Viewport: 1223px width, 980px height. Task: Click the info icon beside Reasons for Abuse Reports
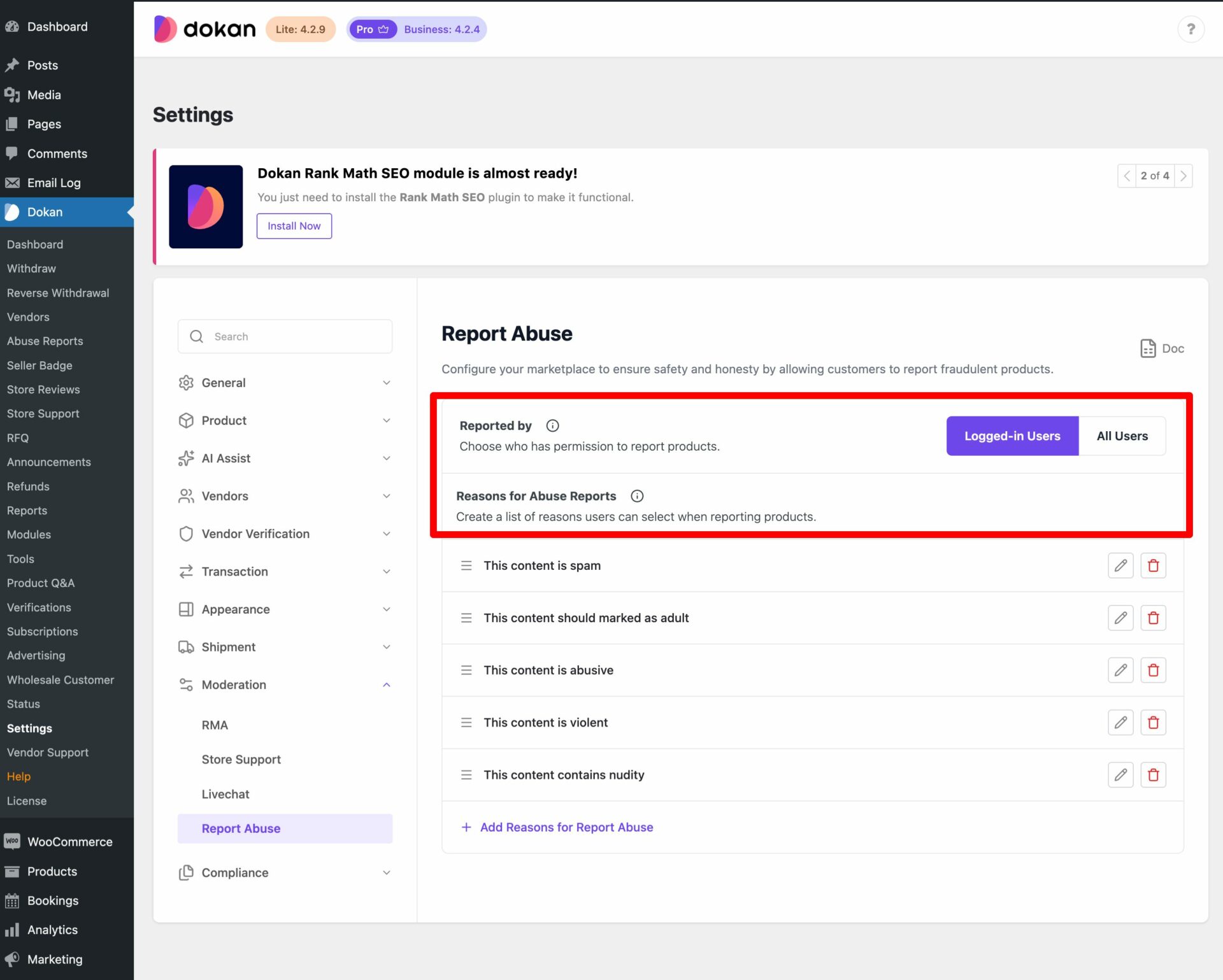[637, 496]
